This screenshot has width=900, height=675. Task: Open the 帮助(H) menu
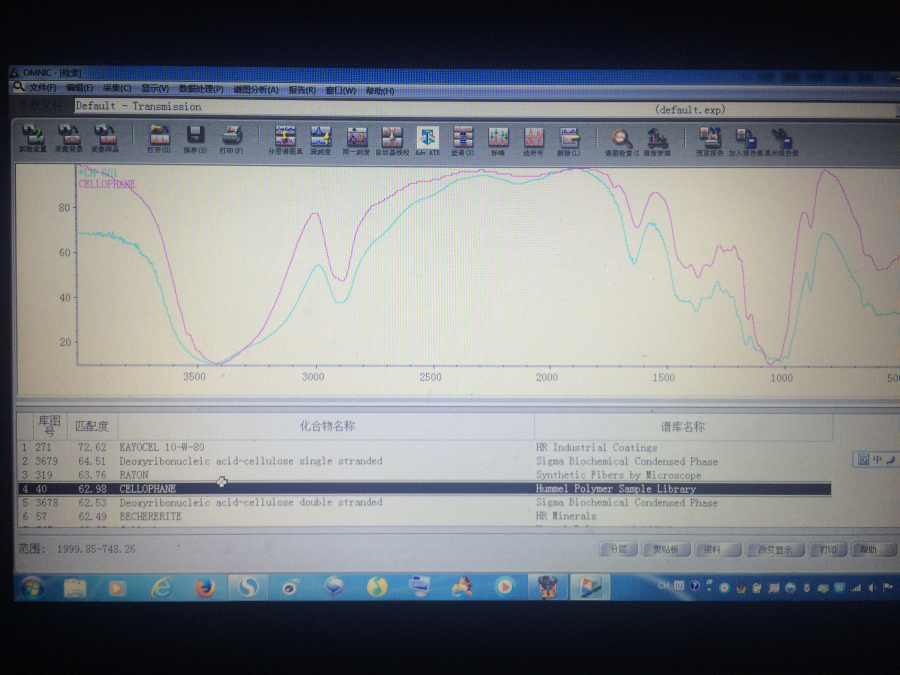pos(380,91)
